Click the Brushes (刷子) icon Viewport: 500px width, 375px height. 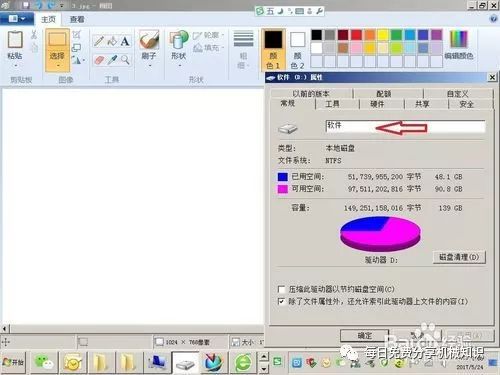coord(149,40)
